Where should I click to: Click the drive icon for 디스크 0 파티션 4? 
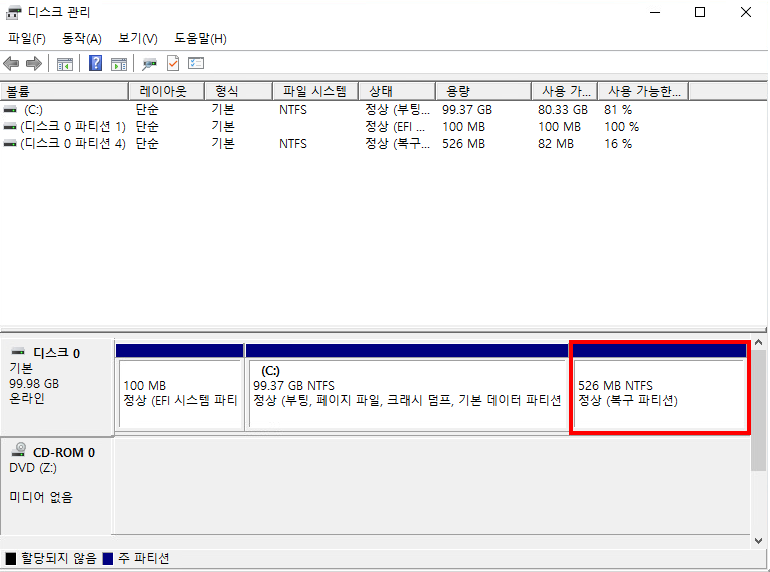(10, 143)
